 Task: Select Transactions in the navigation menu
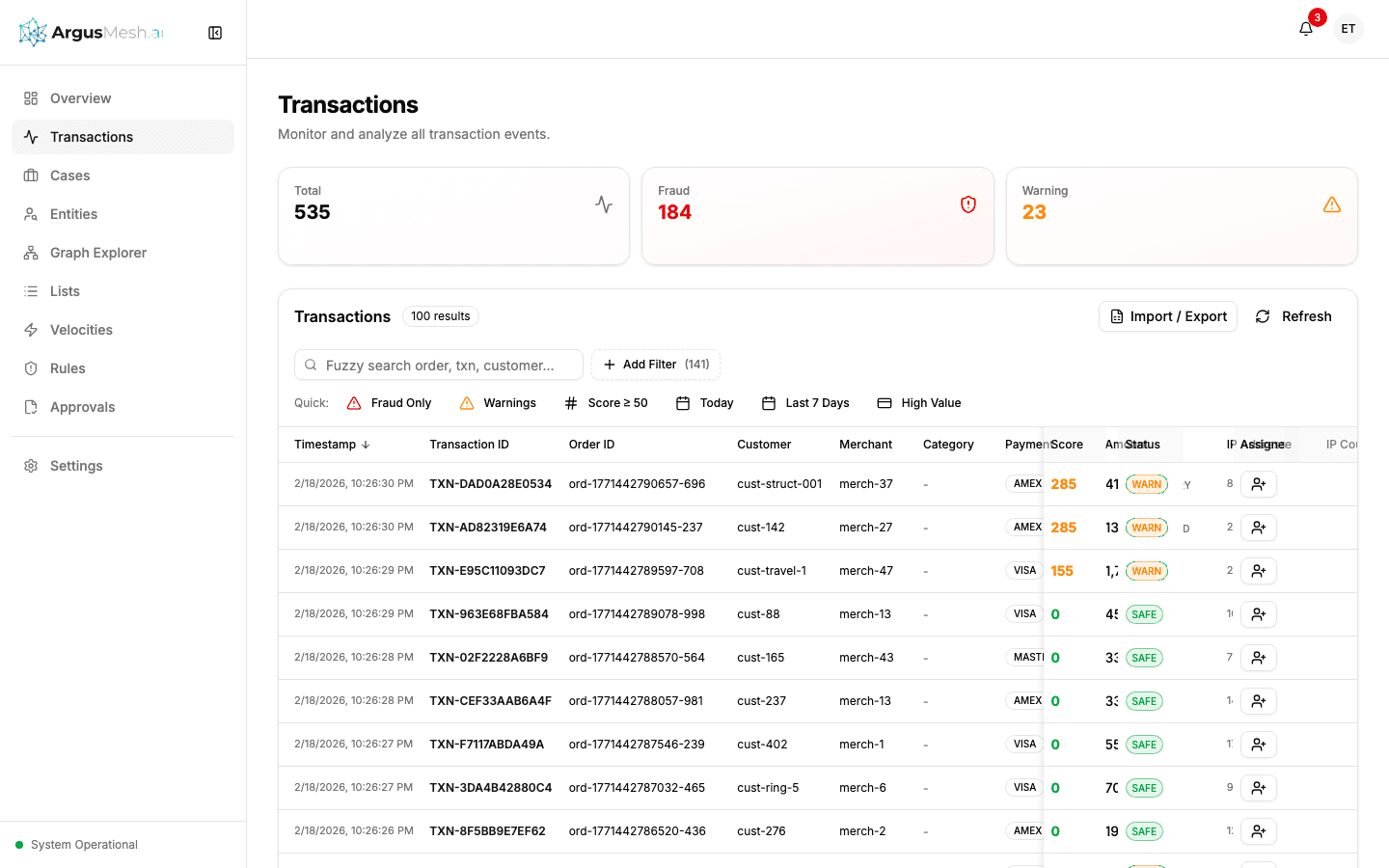click(x=92, y=136)
